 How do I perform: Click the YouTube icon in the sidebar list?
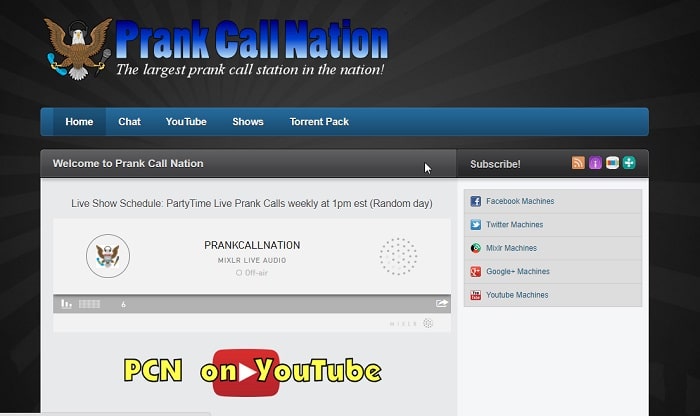(x=475, y=295)
